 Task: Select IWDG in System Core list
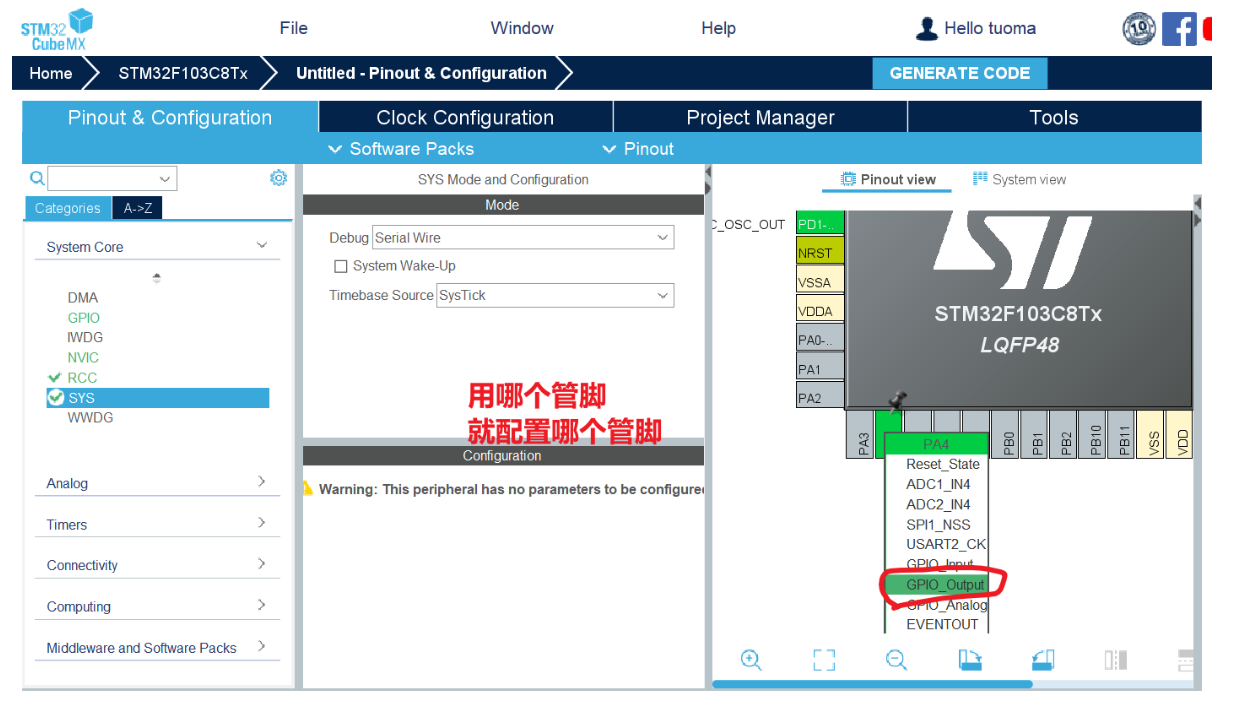85,337
